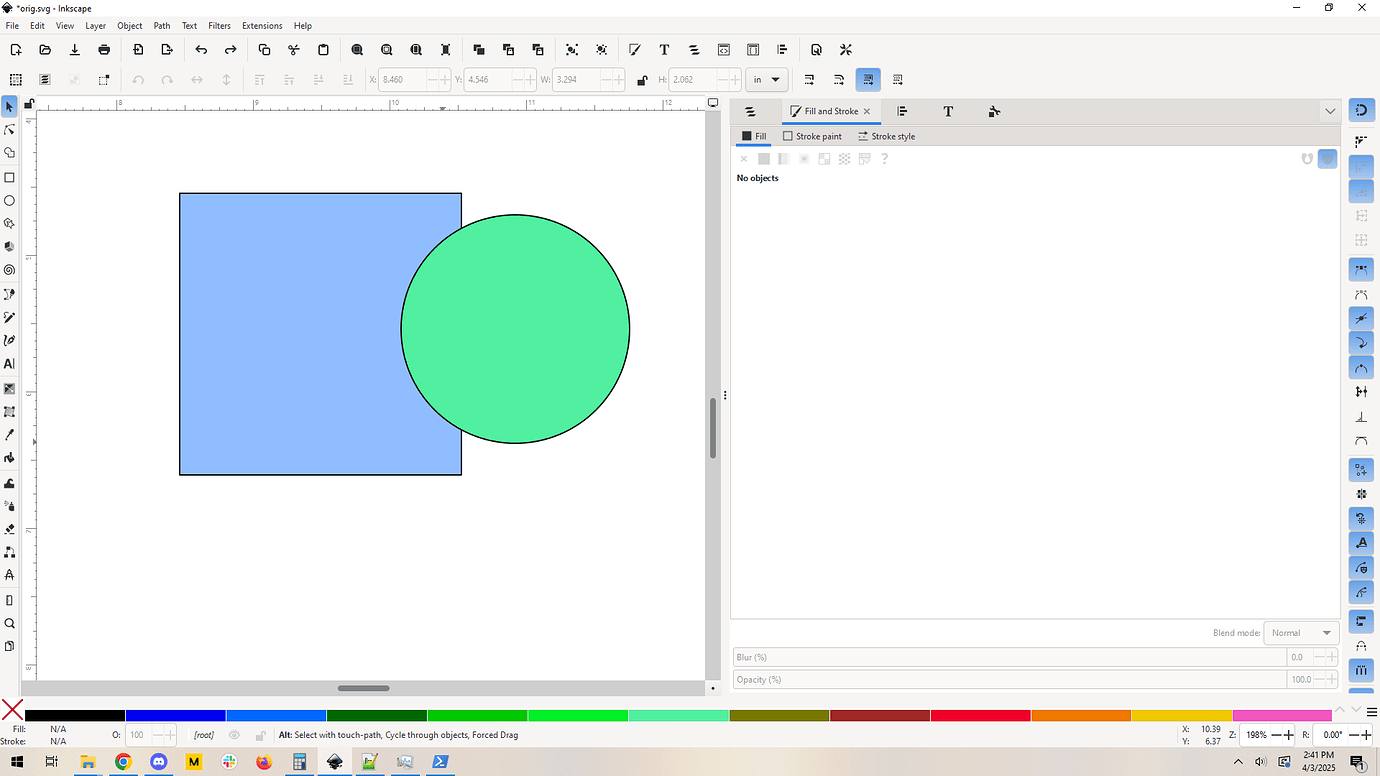The width and height of the screenshot is (1380, 776).
Task: Click the Opacity (%) slider field
Action: click(1009, 680)
